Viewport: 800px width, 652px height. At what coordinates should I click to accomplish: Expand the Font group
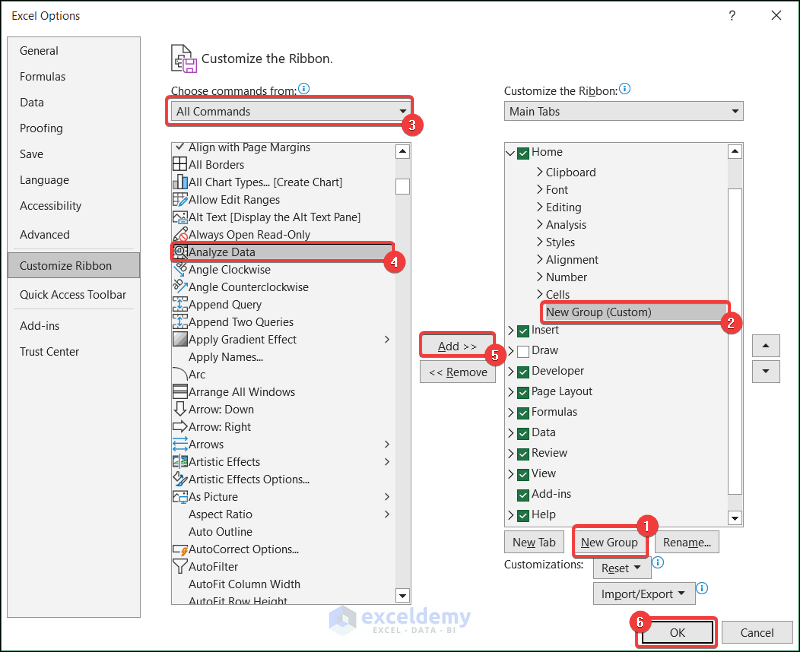pos(540,189)
